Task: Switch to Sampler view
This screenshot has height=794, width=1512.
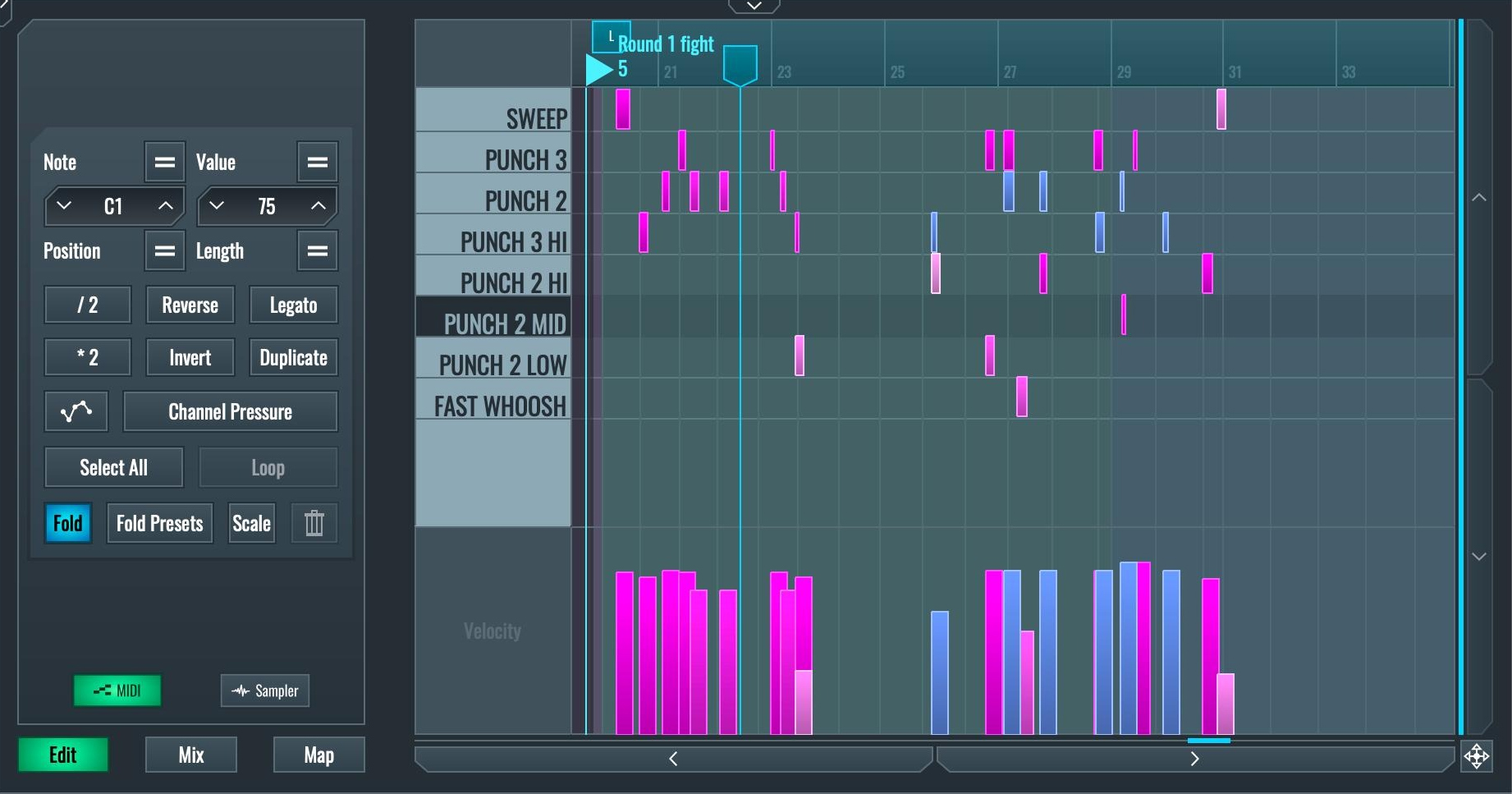Action: [x=265, y=691]
